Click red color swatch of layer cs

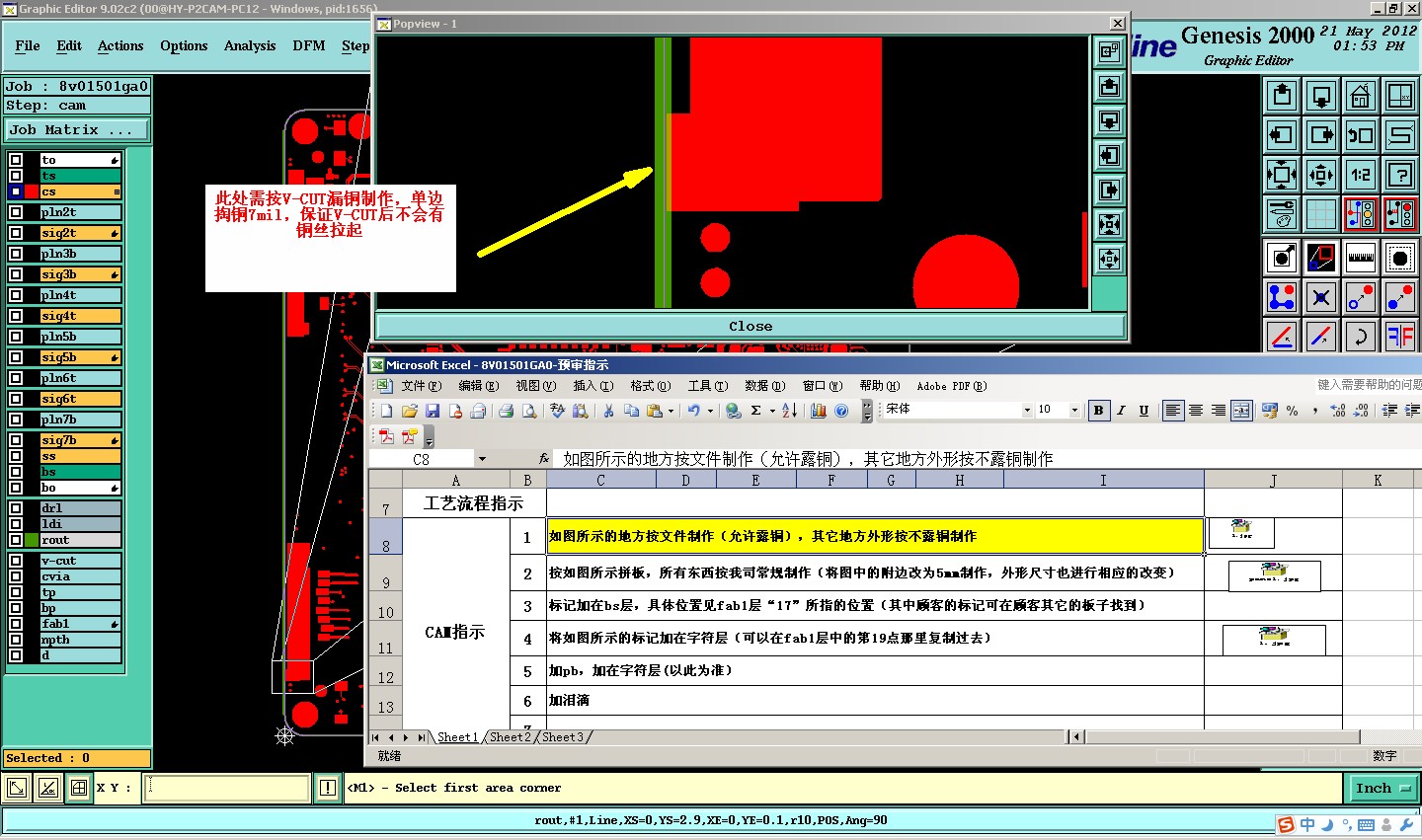[x=32, y=191]
